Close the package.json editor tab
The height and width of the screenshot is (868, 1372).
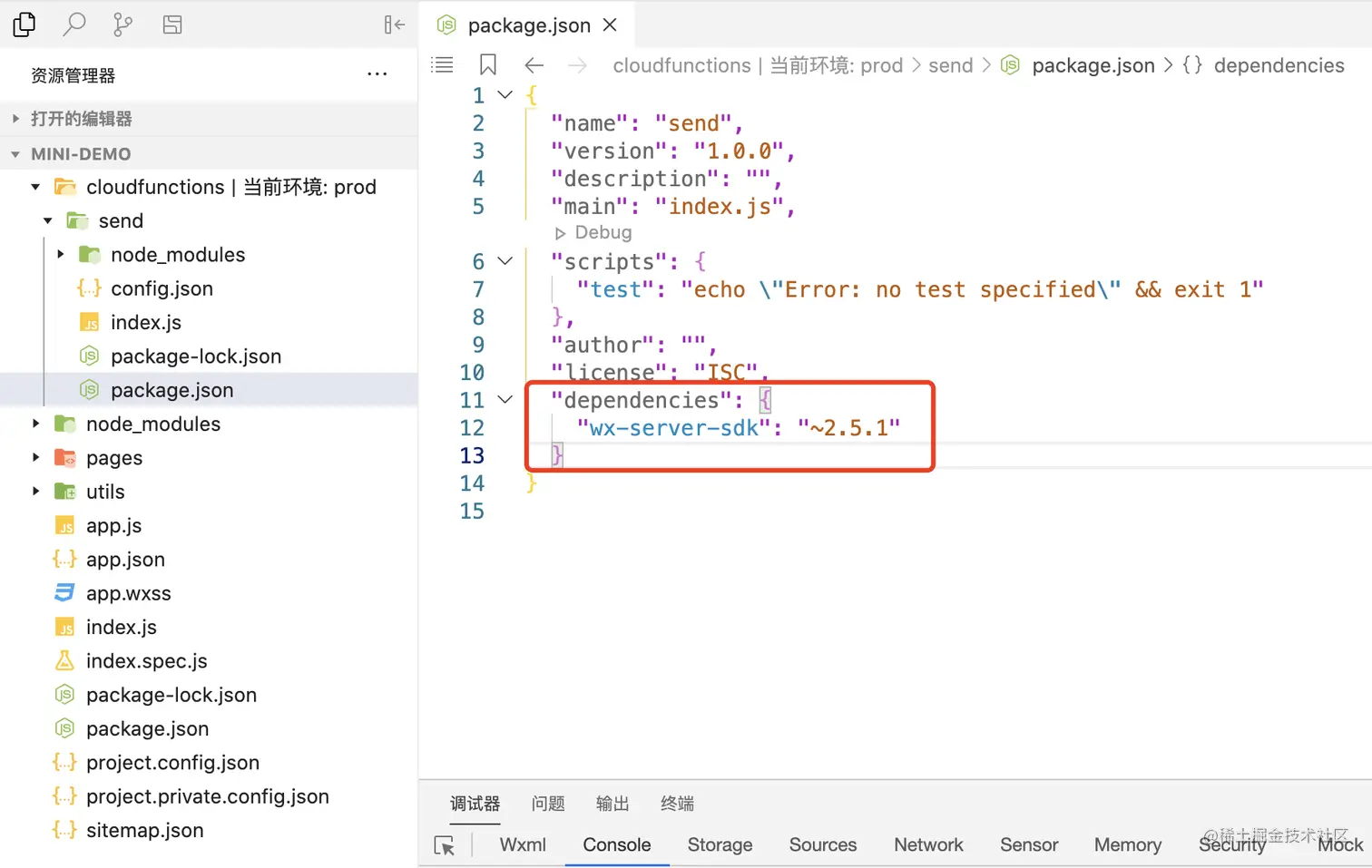pos(610,24)
